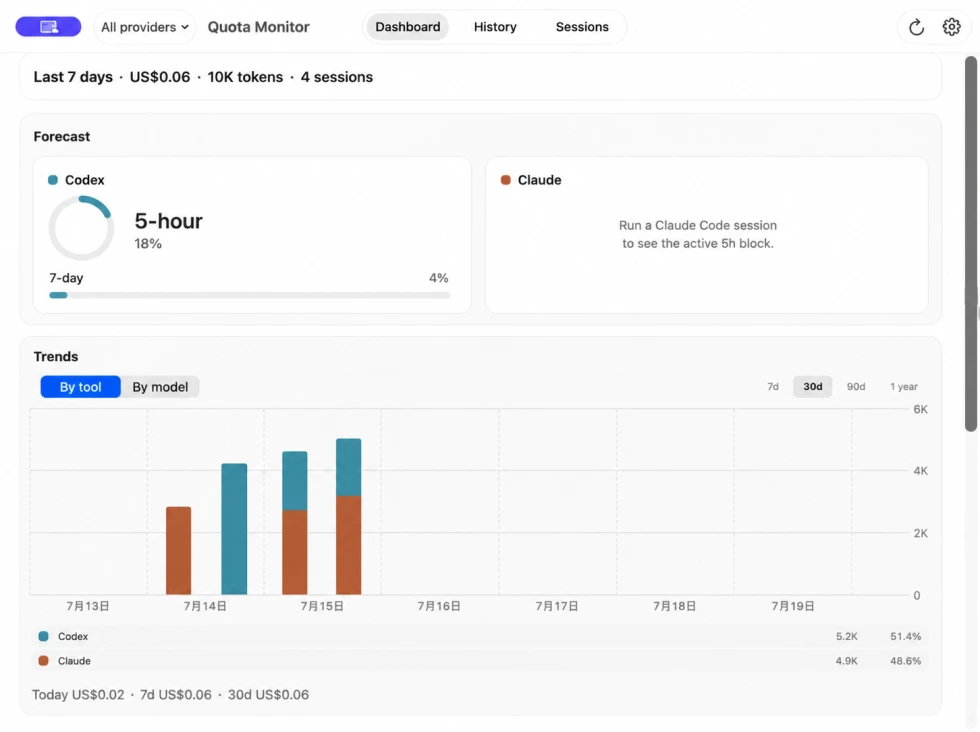This screenshot has width=980, height=732.
Task: Click the Codex legend color swatch
Action: [x=43, y=636]
